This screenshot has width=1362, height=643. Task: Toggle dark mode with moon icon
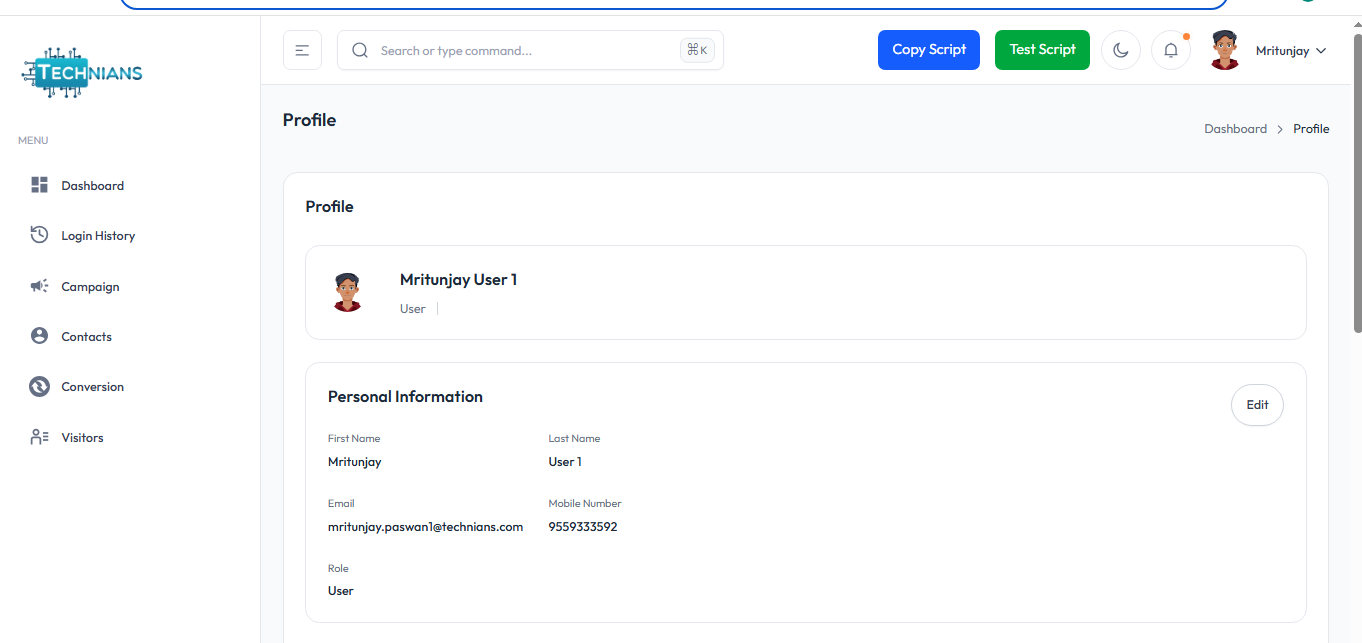pos(1121,50)
